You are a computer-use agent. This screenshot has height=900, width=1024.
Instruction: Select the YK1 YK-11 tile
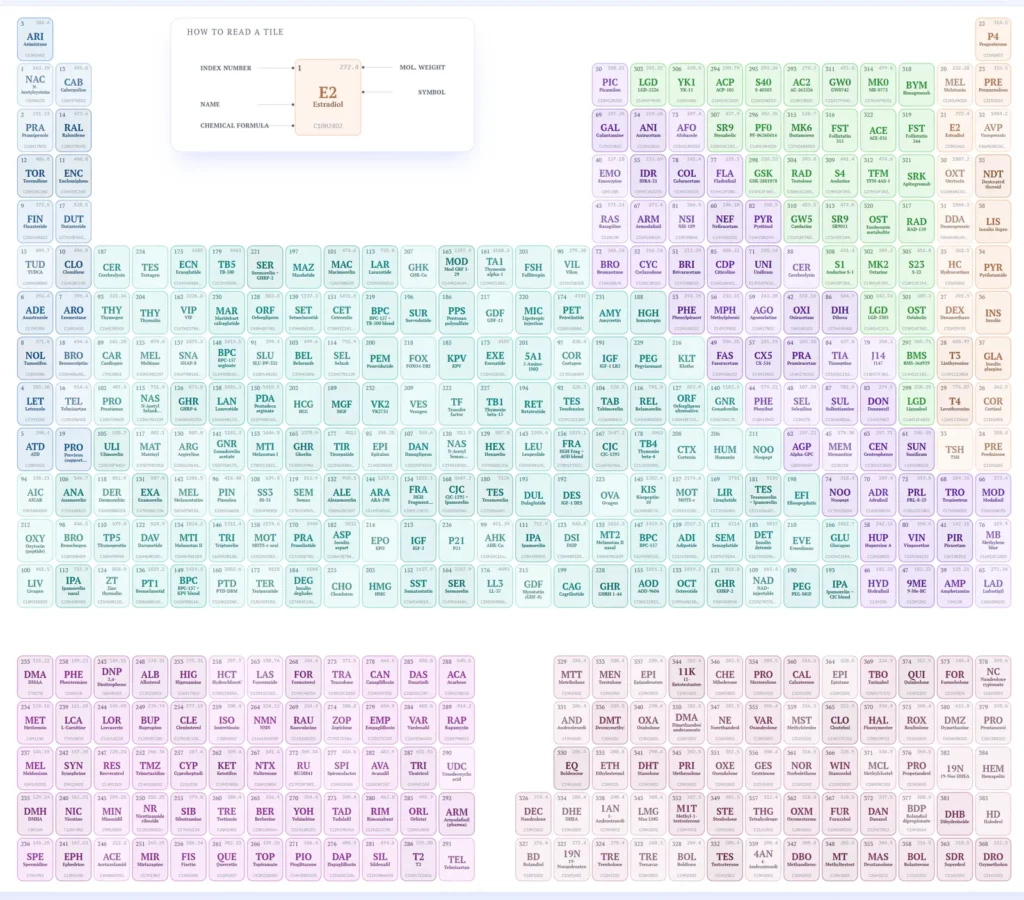[686, 85]
